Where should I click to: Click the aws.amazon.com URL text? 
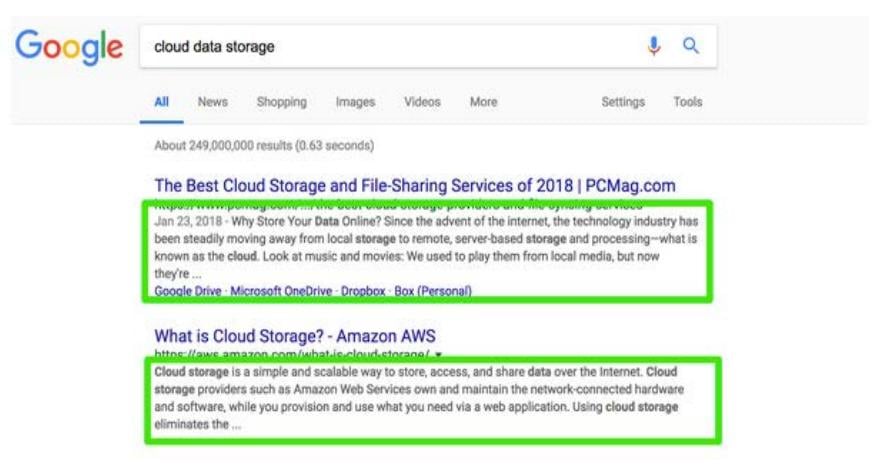pyautogui.click(x=292, y=354)
